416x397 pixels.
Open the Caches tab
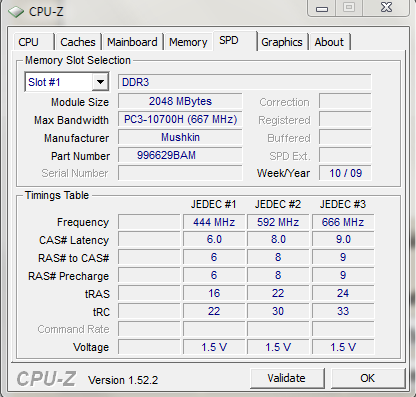point(78,42)
